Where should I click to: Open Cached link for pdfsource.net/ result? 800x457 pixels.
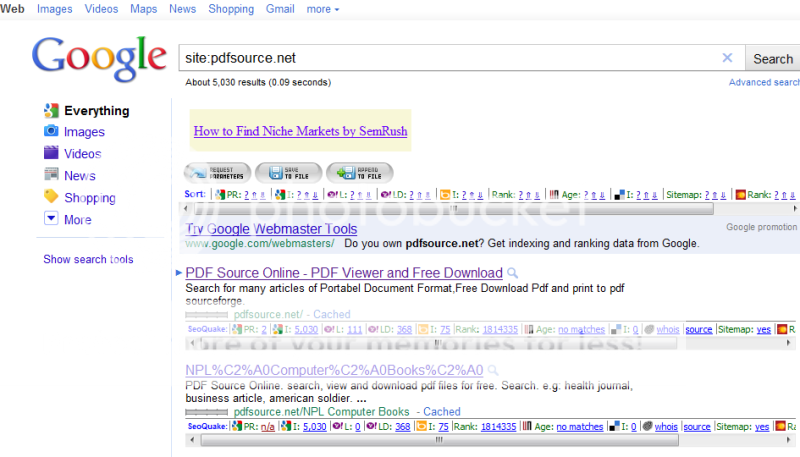click(332, 314)
